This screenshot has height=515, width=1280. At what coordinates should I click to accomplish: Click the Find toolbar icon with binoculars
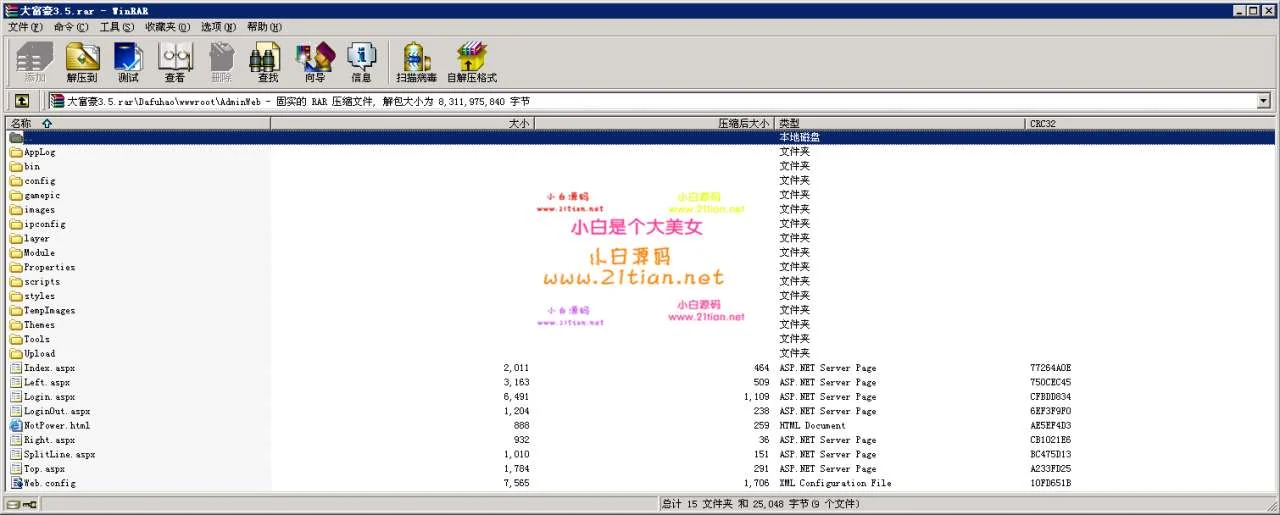(x=267, y=62)
